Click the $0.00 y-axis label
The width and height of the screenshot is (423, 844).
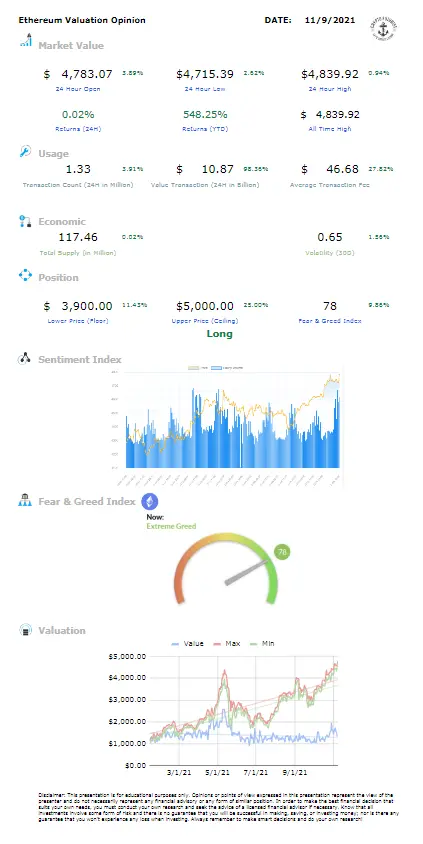pos(135,765)
